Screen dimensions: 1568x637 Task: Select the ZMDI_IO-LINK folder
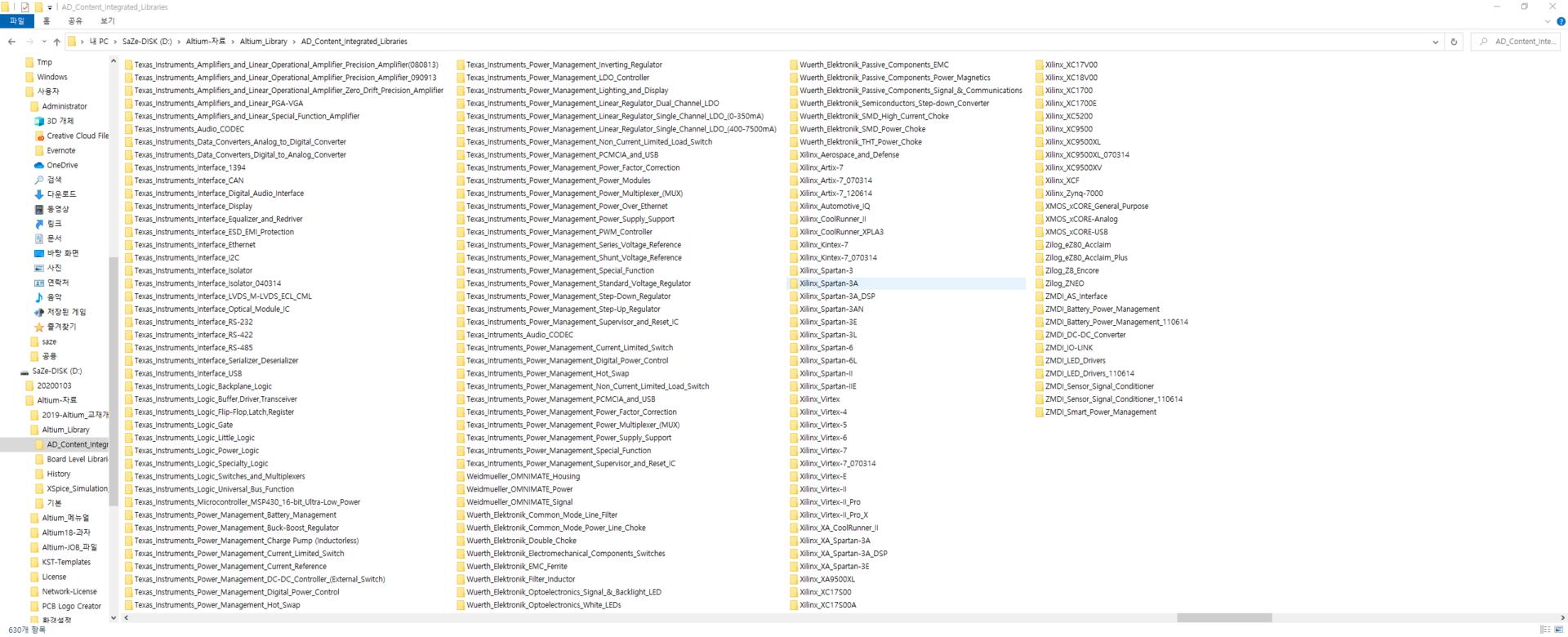click(1064, 348)
